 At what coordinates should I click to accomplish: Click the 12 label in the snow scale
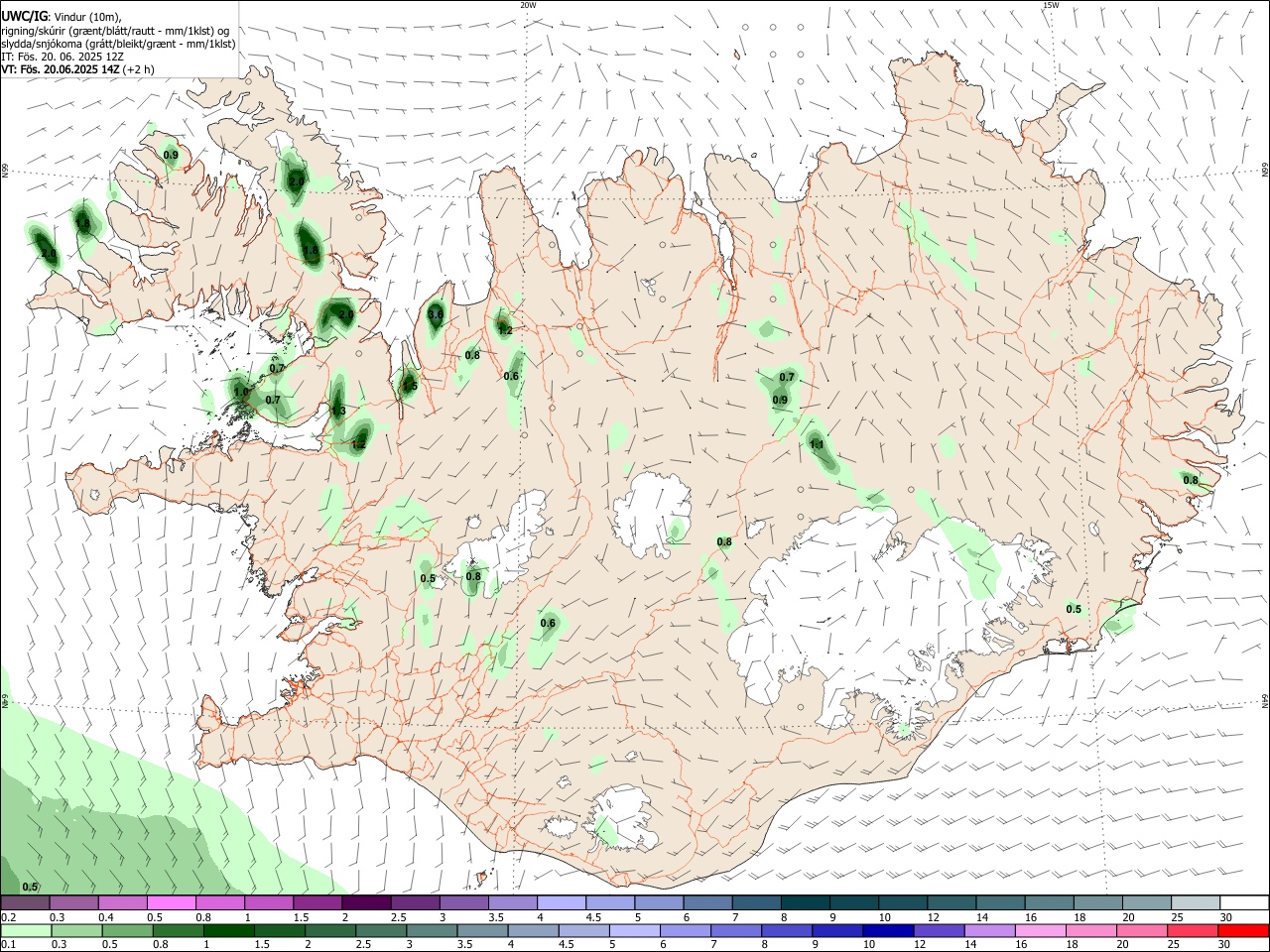tap(932, 917)
